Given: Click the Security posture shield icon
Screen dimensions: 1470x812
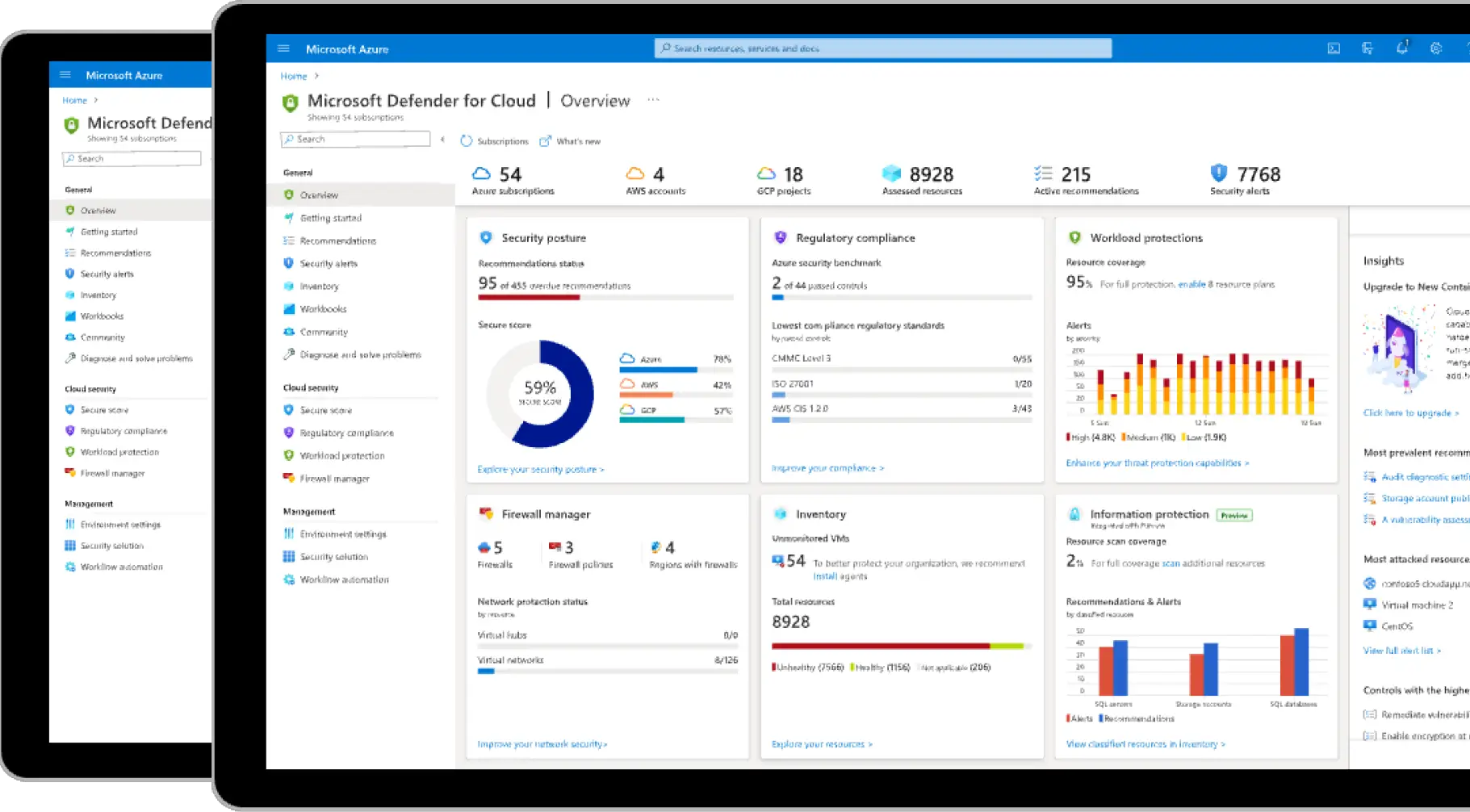Looking at the screenshot, I should (x=486, y=237).
